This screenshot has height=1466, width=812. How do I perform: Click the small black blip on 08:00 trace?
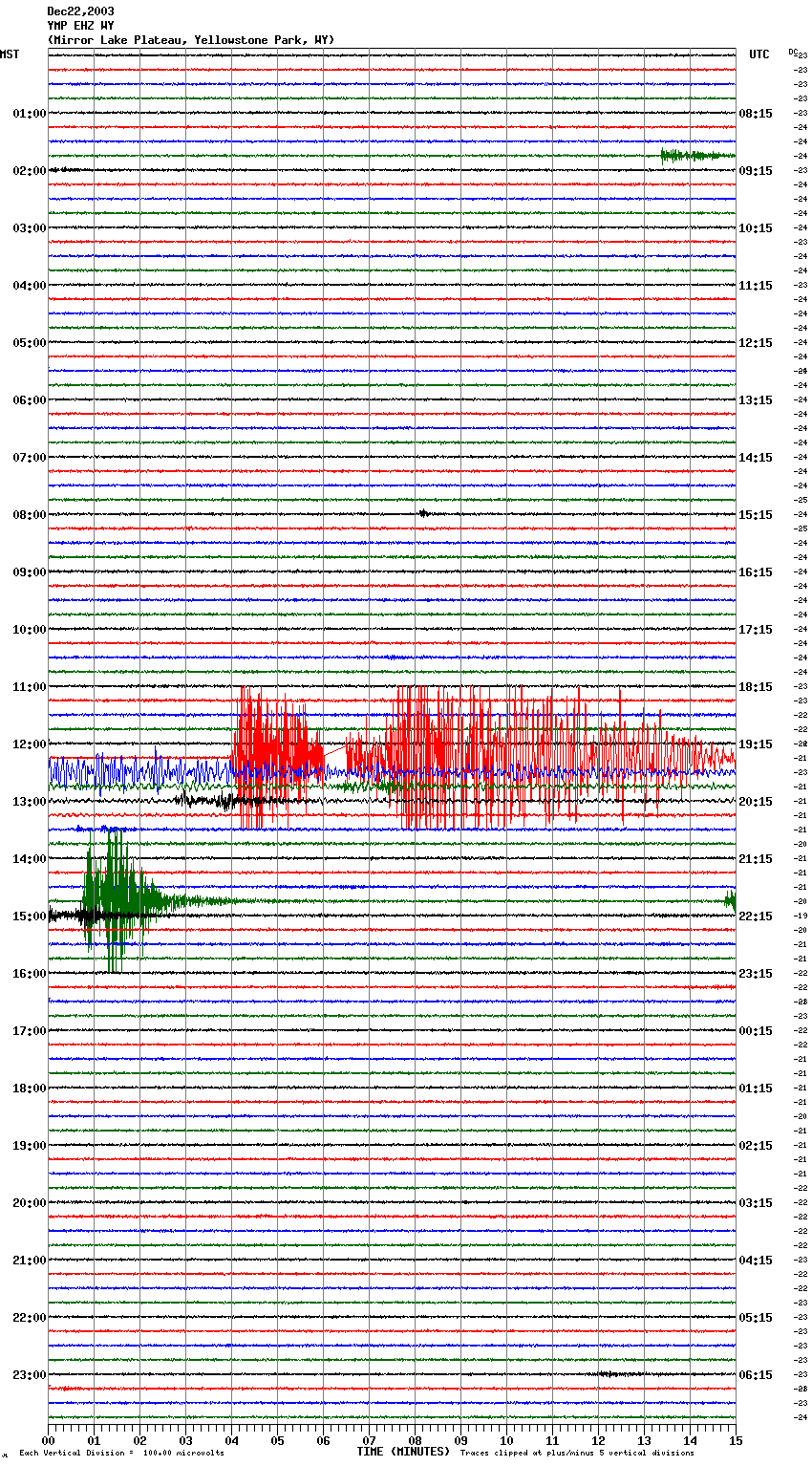(423, 513)
